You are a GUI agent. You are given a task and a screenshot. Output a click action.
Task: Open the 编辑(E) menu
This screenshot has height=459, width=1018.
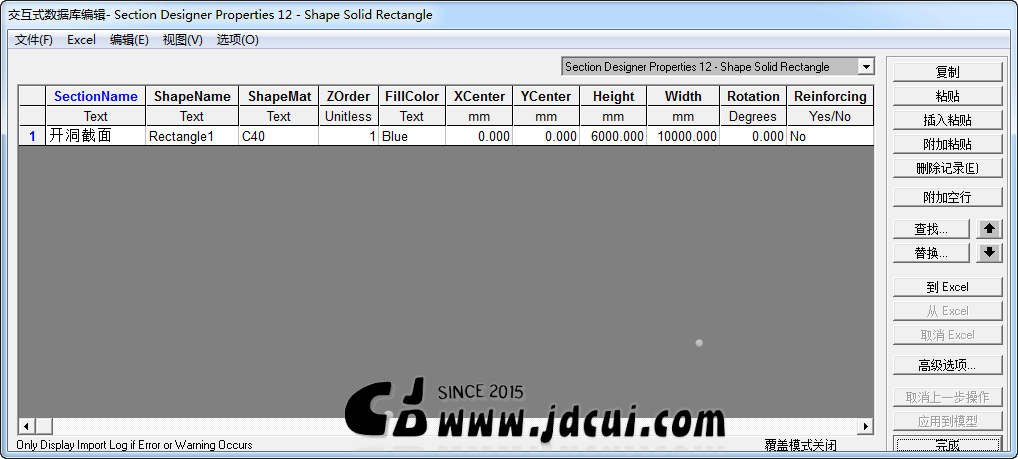point(129,40)
